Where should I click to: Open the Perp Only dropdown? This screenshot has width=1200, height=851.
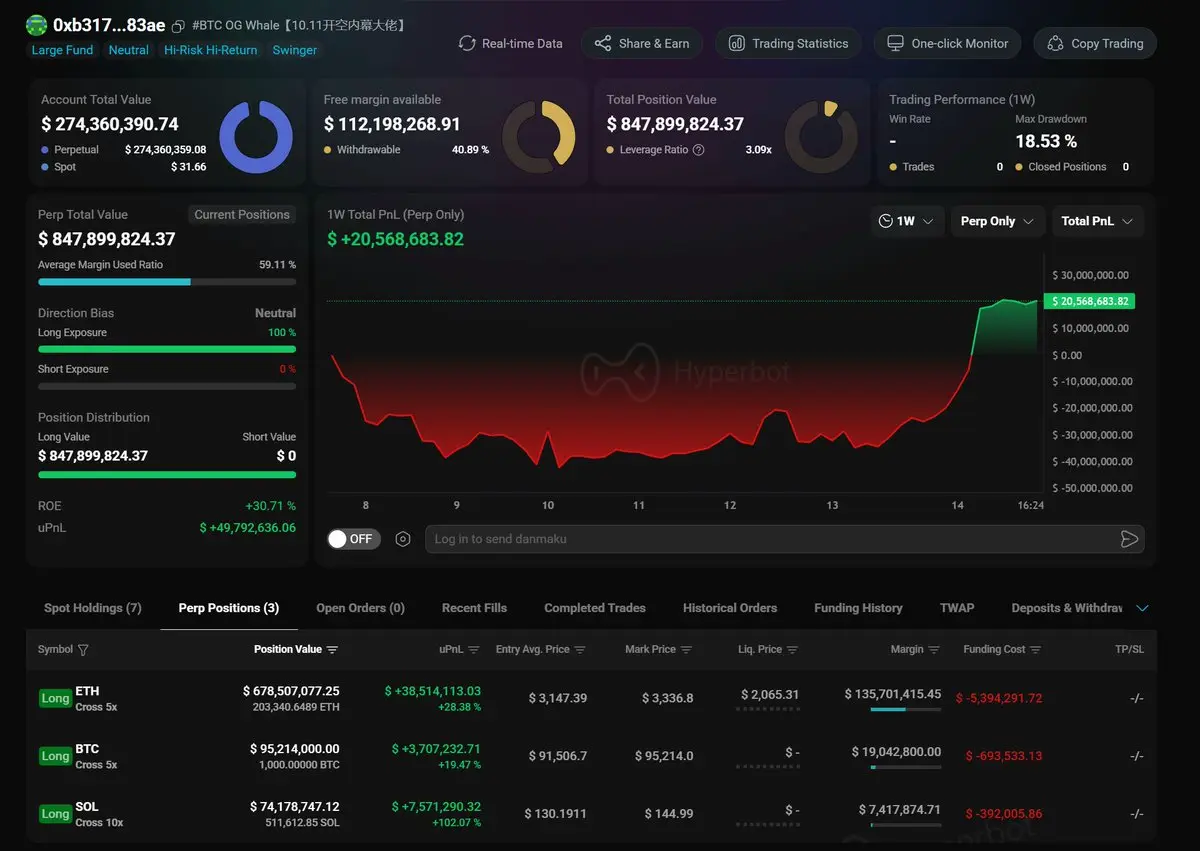tap(998, 221)
